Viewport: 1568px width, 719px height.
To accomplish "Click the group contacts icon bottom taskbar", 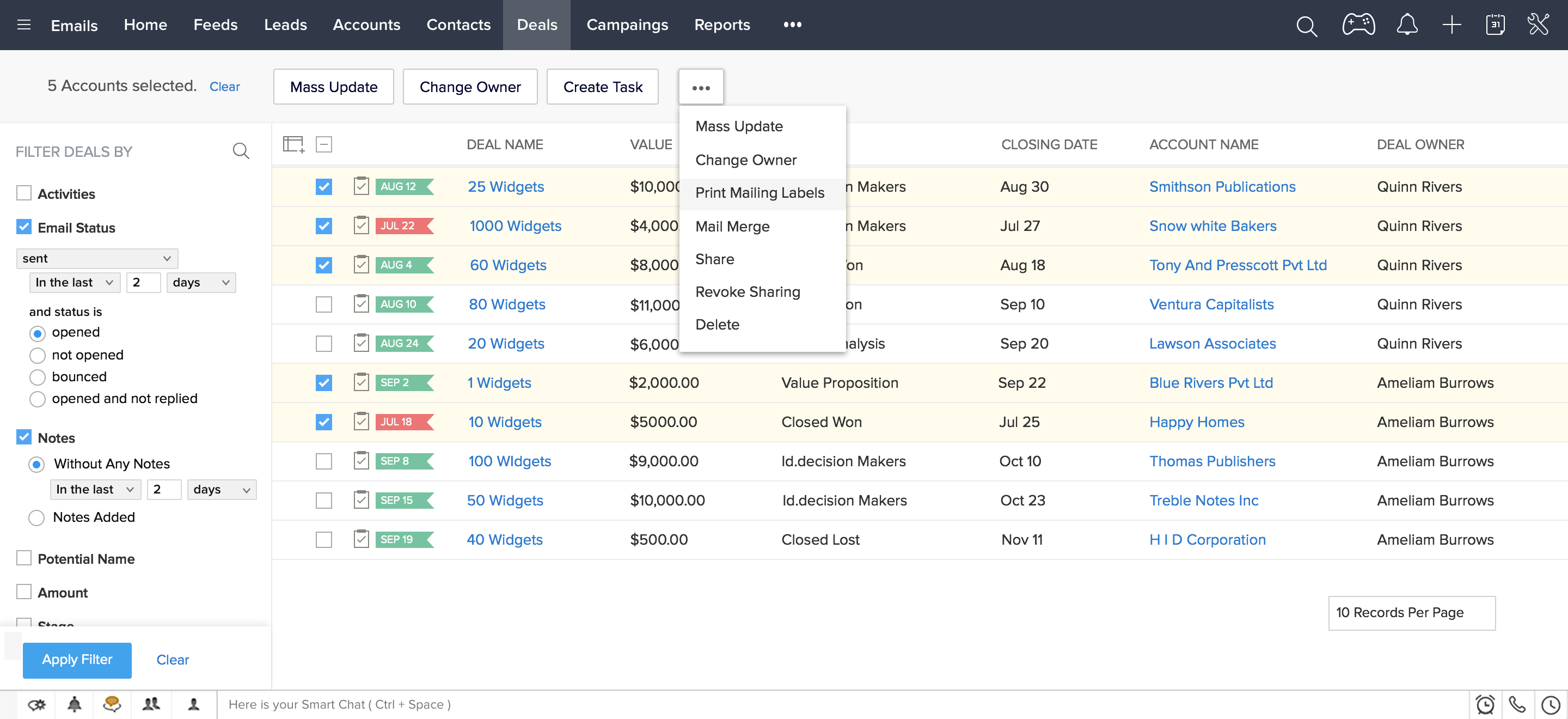I will (151, 704).
